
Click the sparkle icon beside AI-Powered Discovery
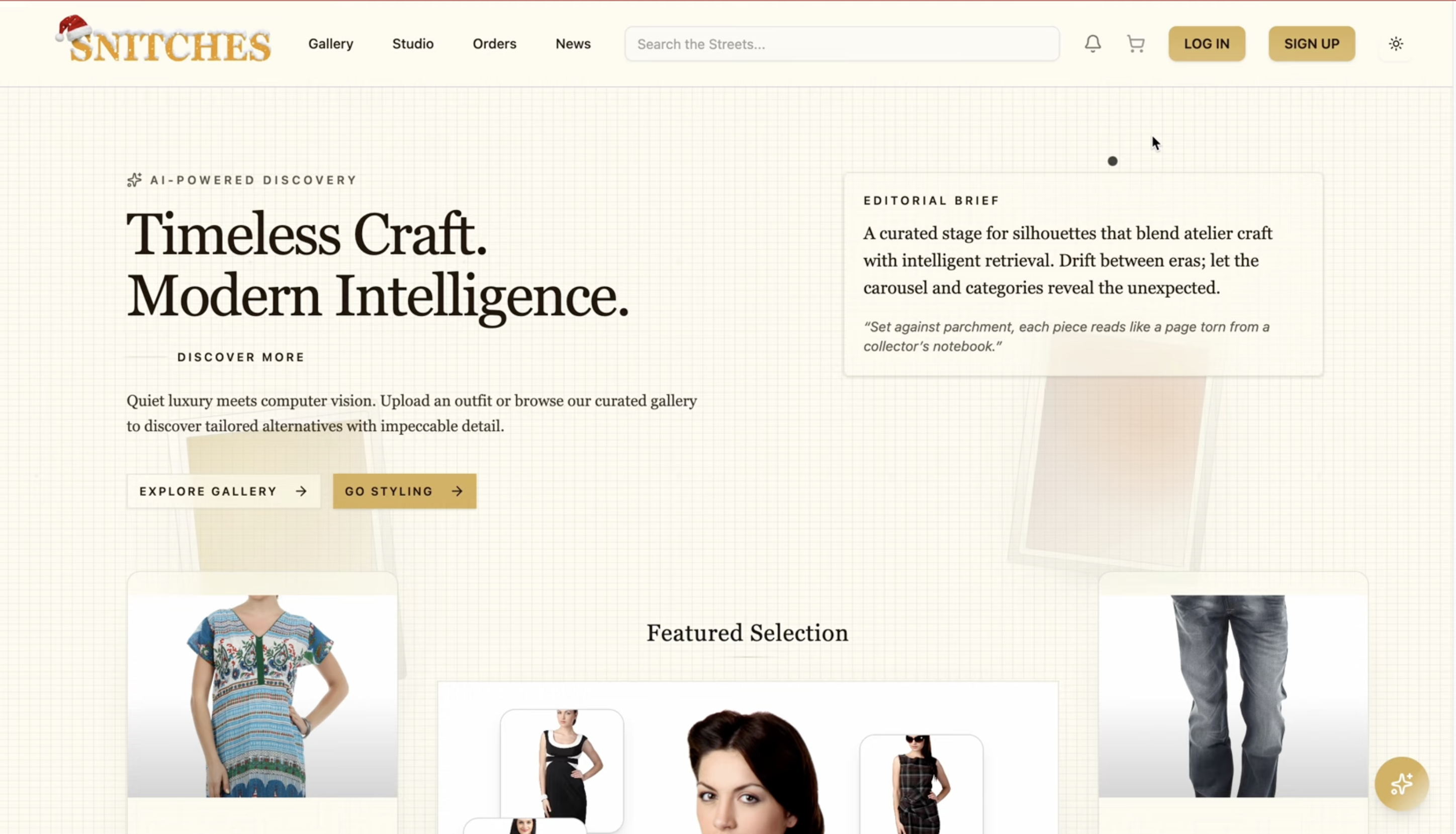coord(134,180)
